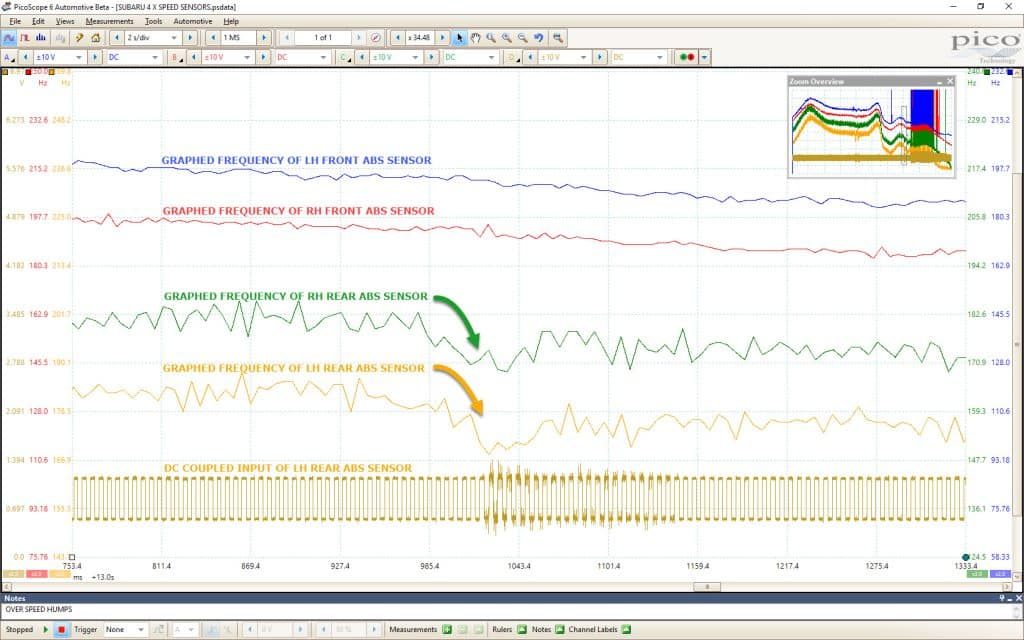Click the Measurements label in status bar
This screenshot has width=1024, height=640.
tap(413, 630)
